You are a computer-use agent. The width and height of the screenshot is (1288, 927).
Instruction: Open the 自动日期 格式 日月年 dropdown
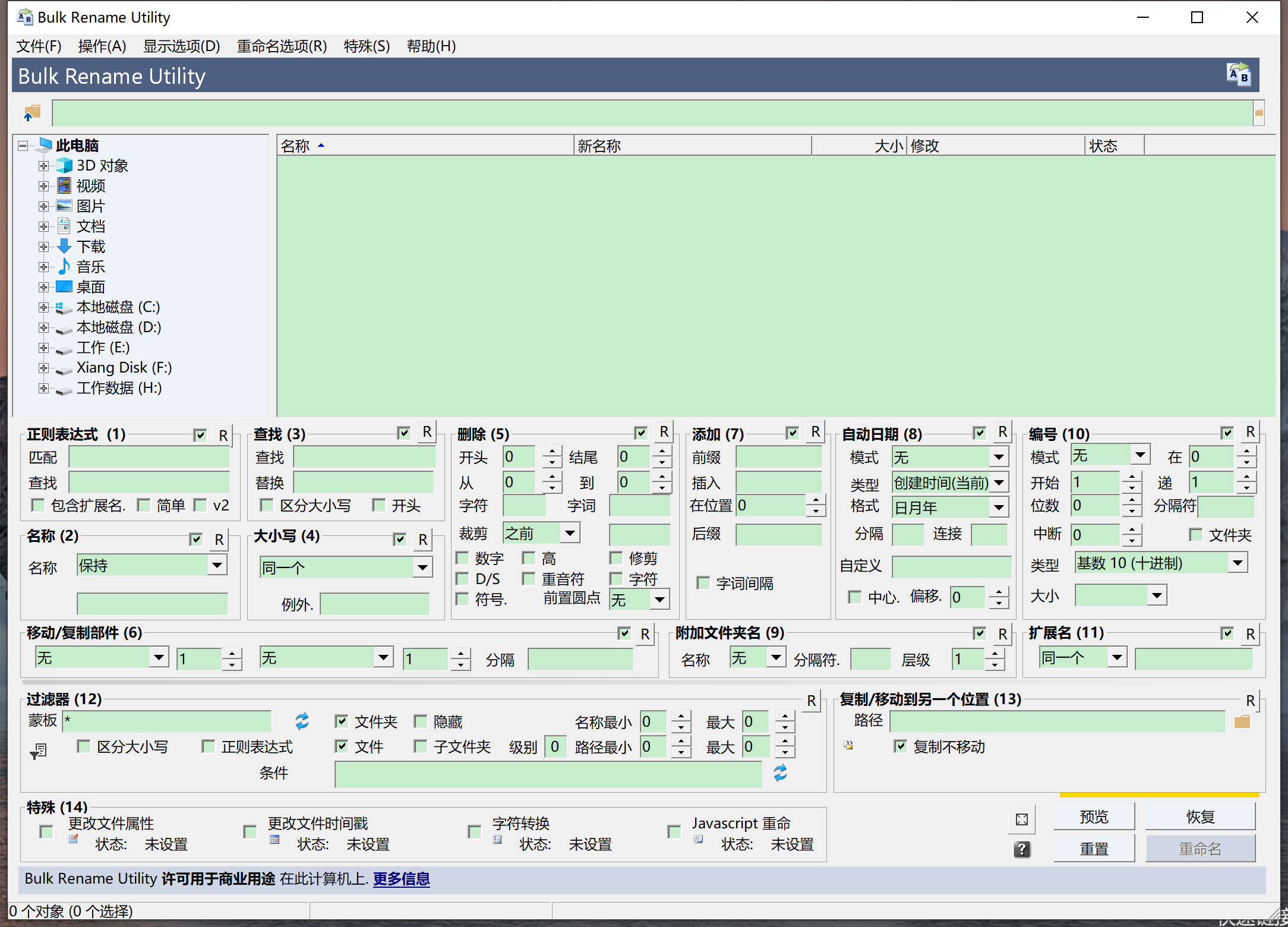[x=999, y=507]
